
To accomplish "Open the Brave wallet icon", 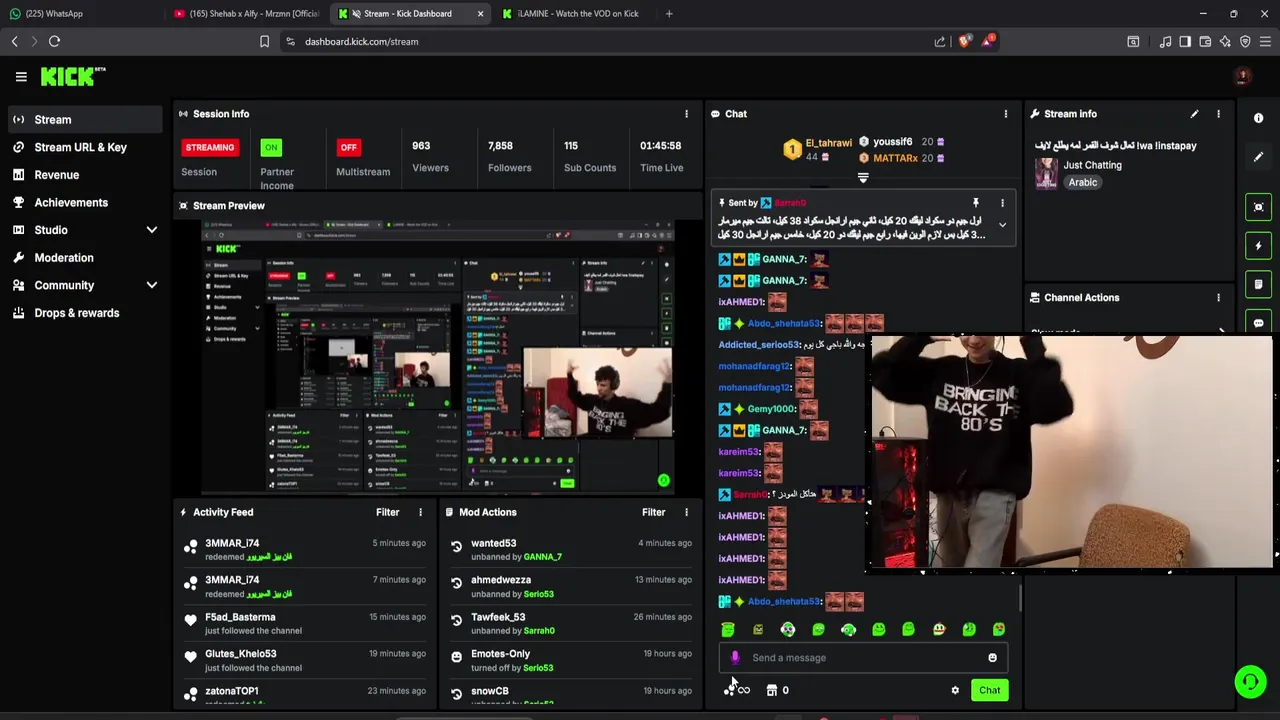I will [1205, 41].
